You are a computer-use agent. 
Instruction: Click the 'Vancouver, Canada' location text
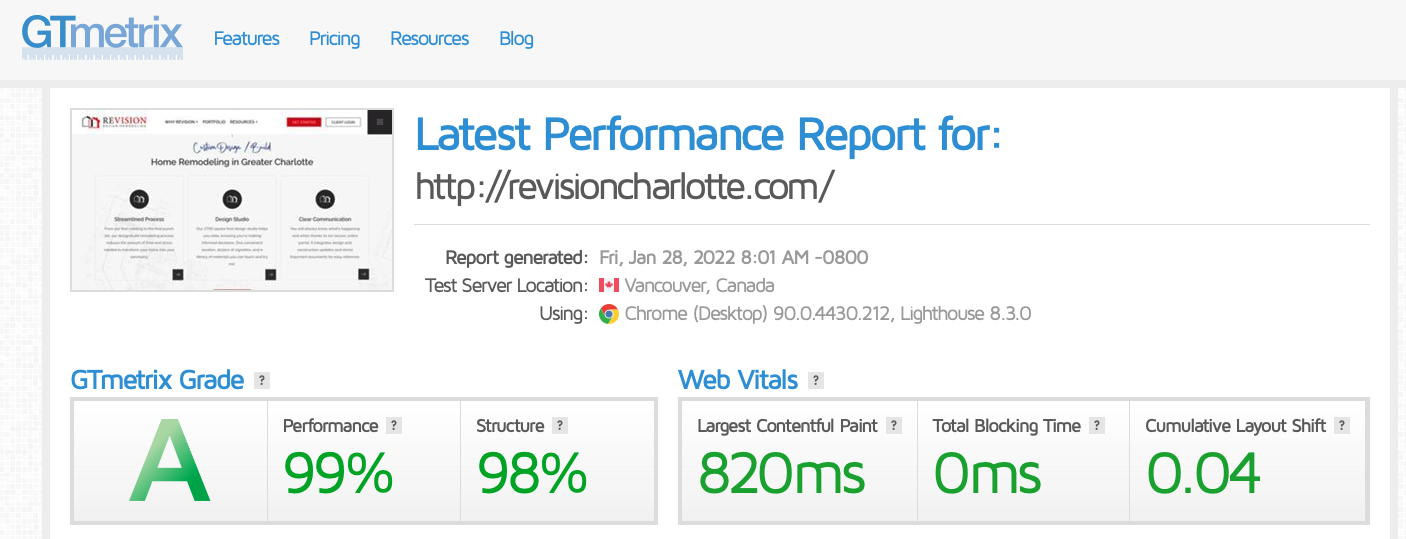(x=700, y=285)
